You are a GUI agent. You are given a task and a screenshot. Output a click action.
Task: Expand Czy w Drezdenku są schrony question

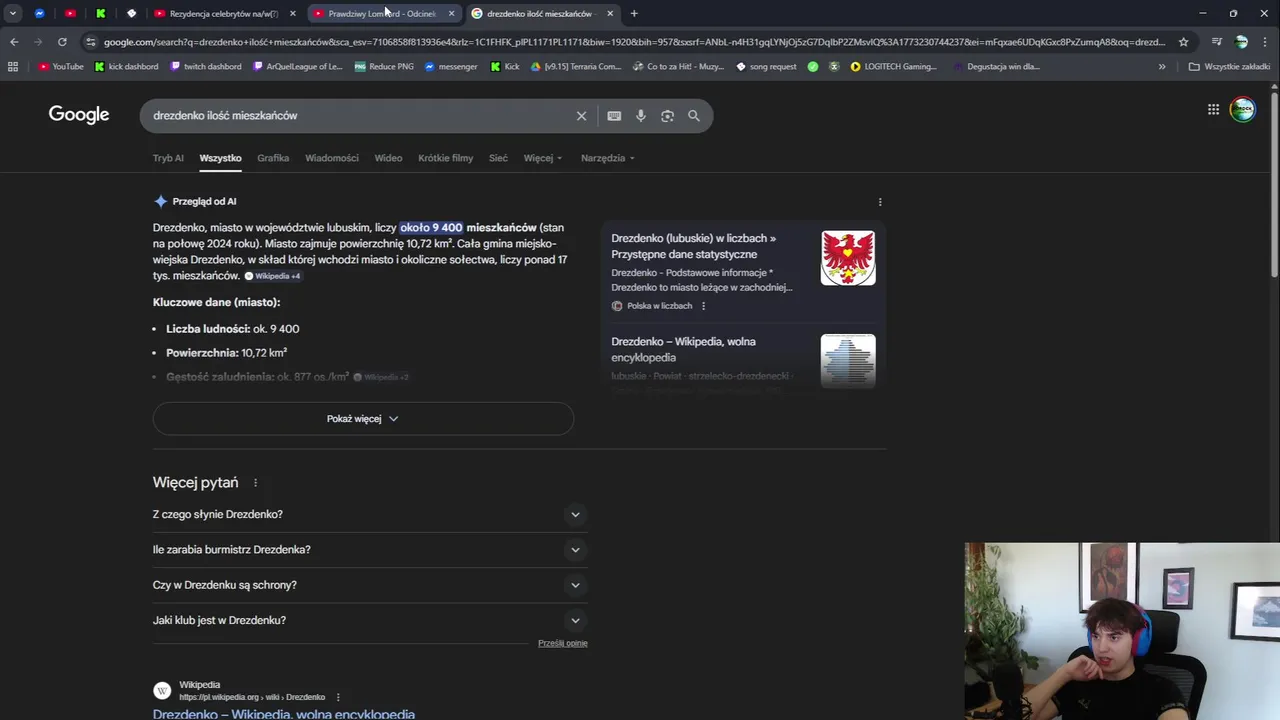point(370,585)
